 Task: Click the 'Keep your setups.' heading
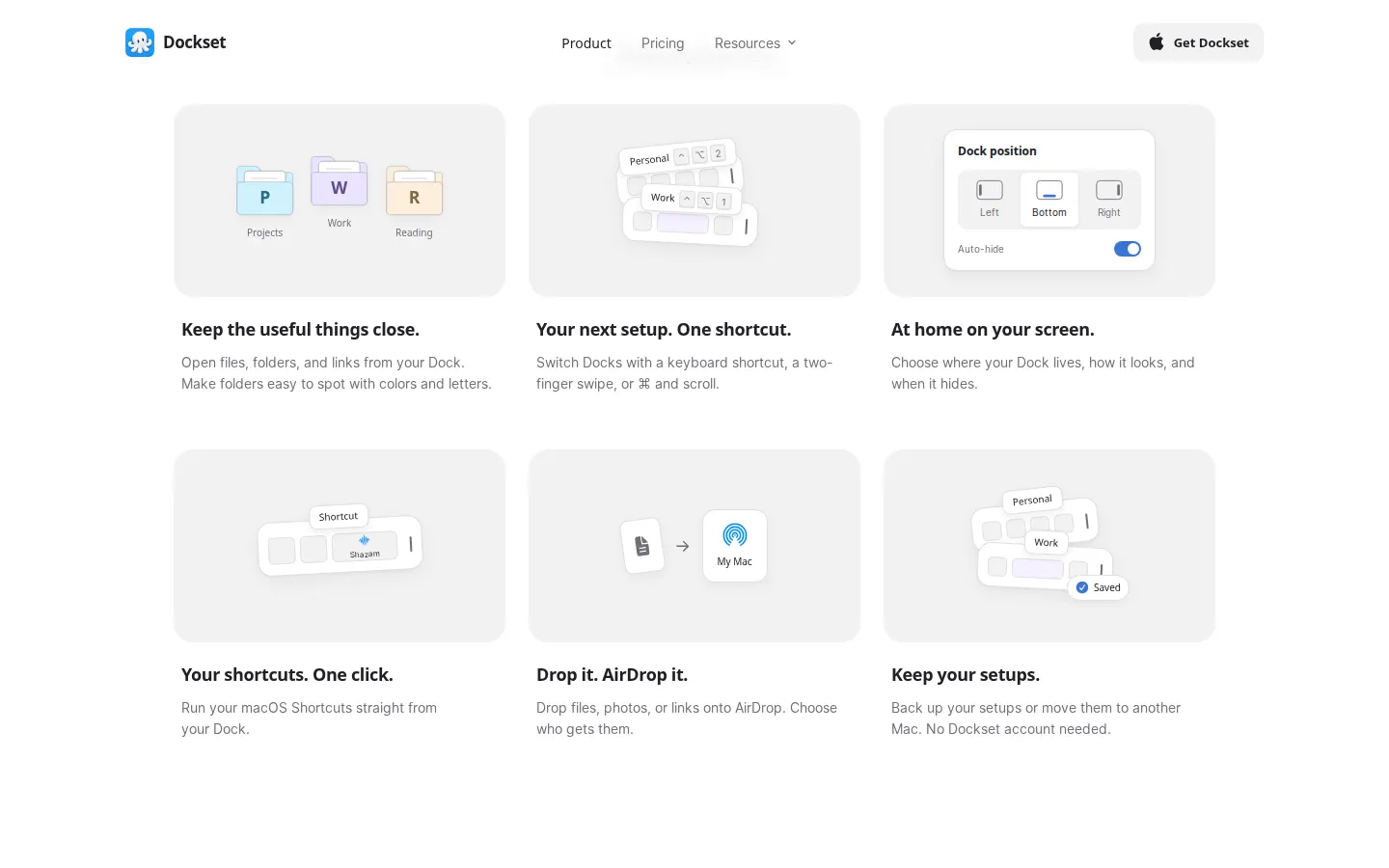click(966, 675)
